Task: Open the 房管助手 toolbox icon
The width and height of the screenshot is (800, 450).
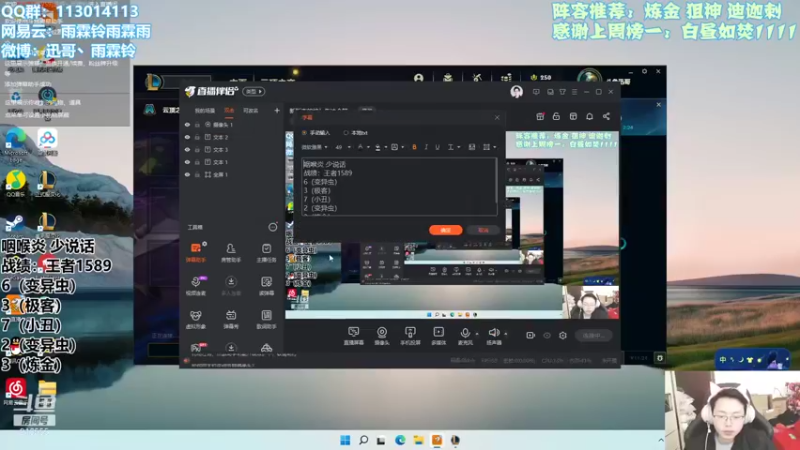Action: [x=231, y=253]
